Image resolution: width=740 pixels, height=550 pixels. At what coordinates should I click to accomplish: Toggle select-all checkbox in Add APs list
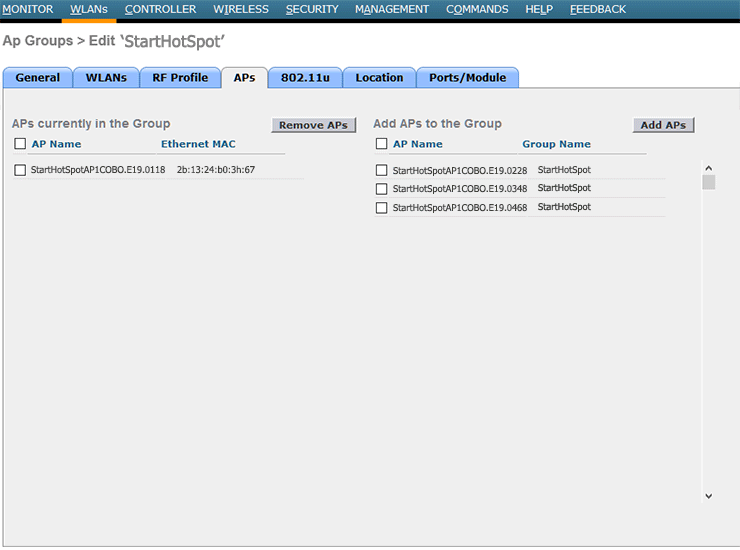point(381,144)
